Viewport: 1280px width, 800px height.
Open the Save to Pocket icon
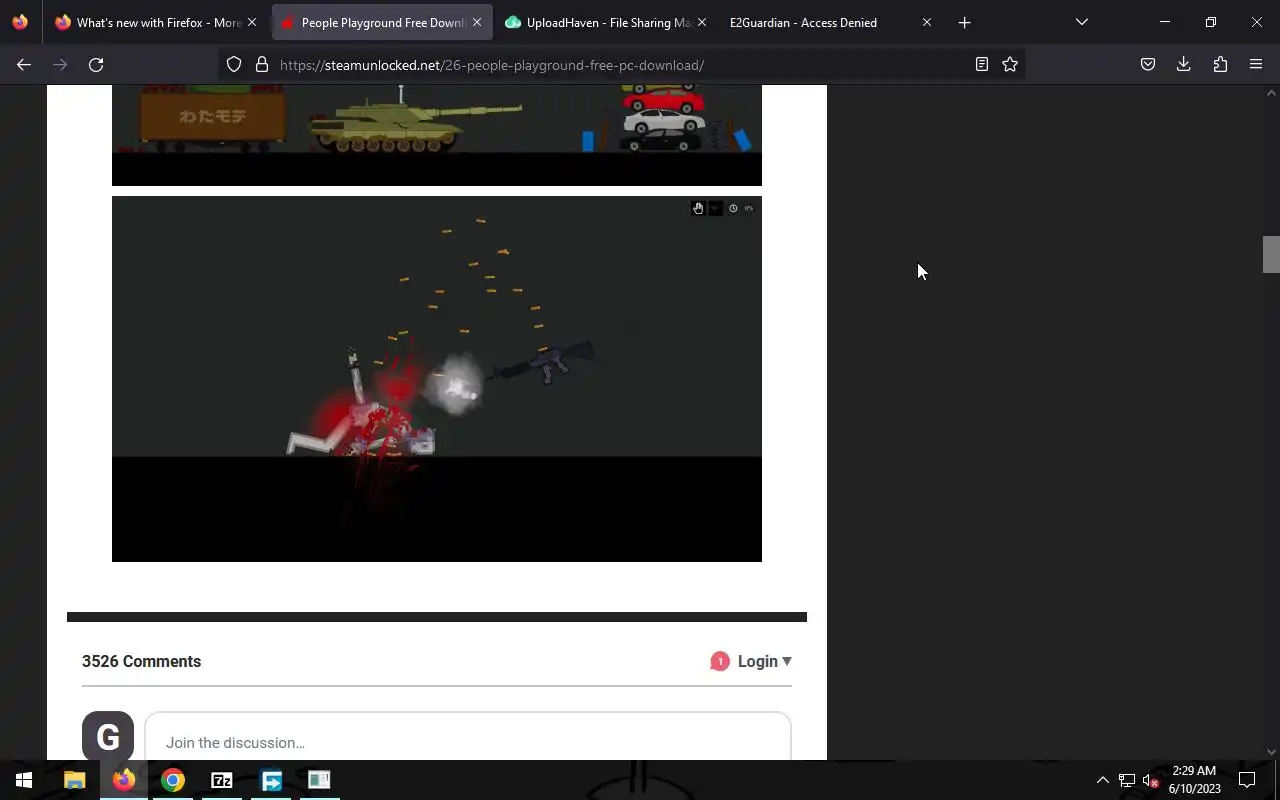click(x=1148, y=65)
